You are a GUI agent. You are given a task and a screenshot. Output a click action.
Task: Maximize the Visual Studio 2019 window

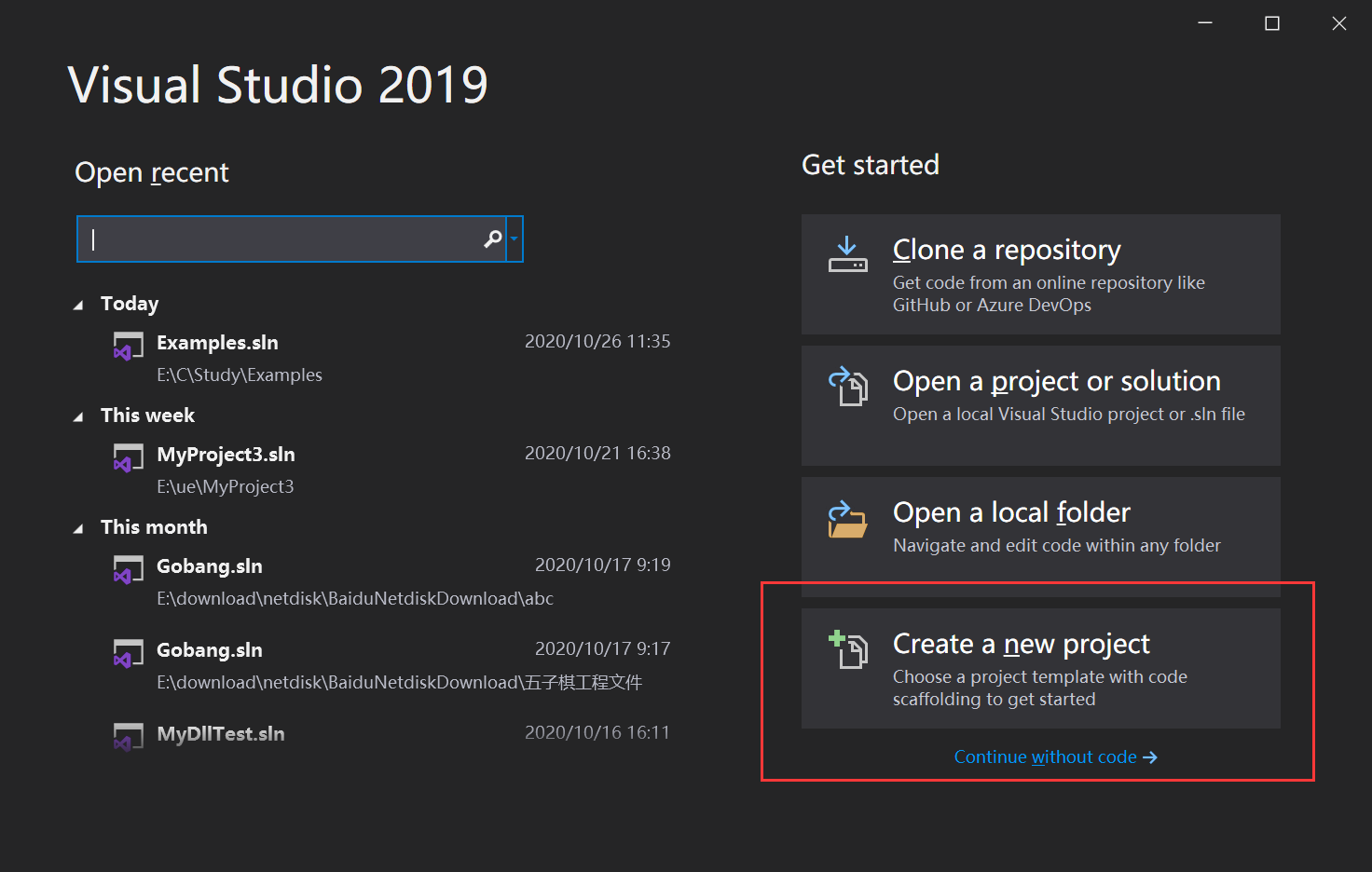[x=1272, y=23]
